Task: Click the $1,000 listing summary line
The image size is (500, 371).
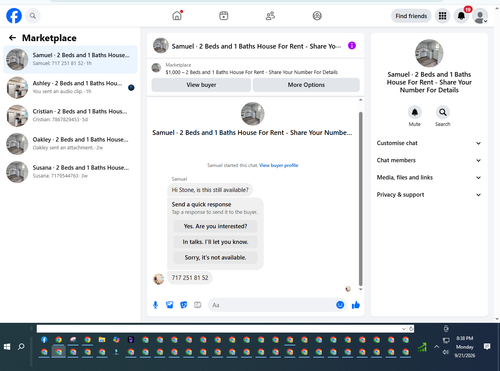Action: click(x=252, y=72)
